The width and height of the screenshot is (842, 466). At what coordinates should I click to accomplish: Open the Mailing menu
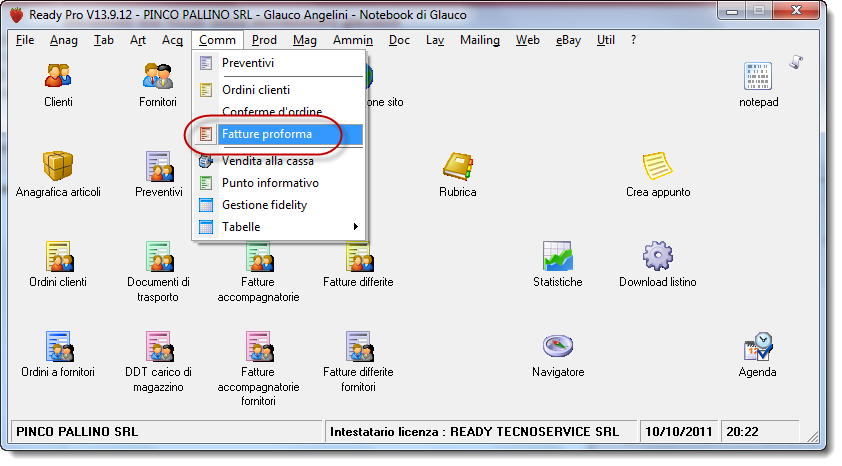point(480,40)
